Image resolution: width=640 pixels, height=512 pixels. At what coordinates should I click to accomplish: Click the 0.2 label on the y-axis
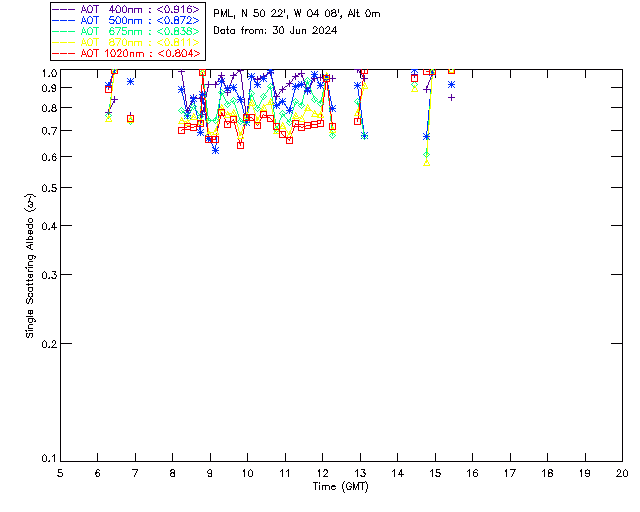(46, 344)
